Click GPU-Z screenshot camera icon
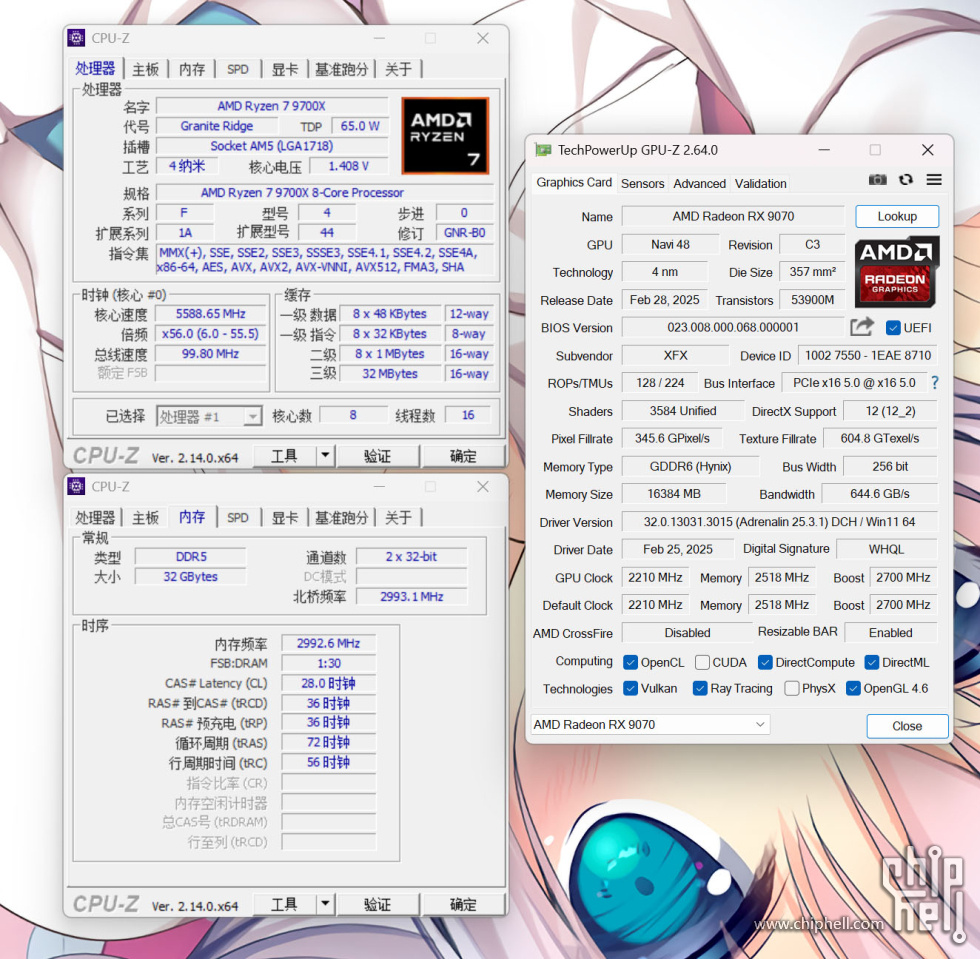This screenshot has width=980, height=959. tap(878, 180)
